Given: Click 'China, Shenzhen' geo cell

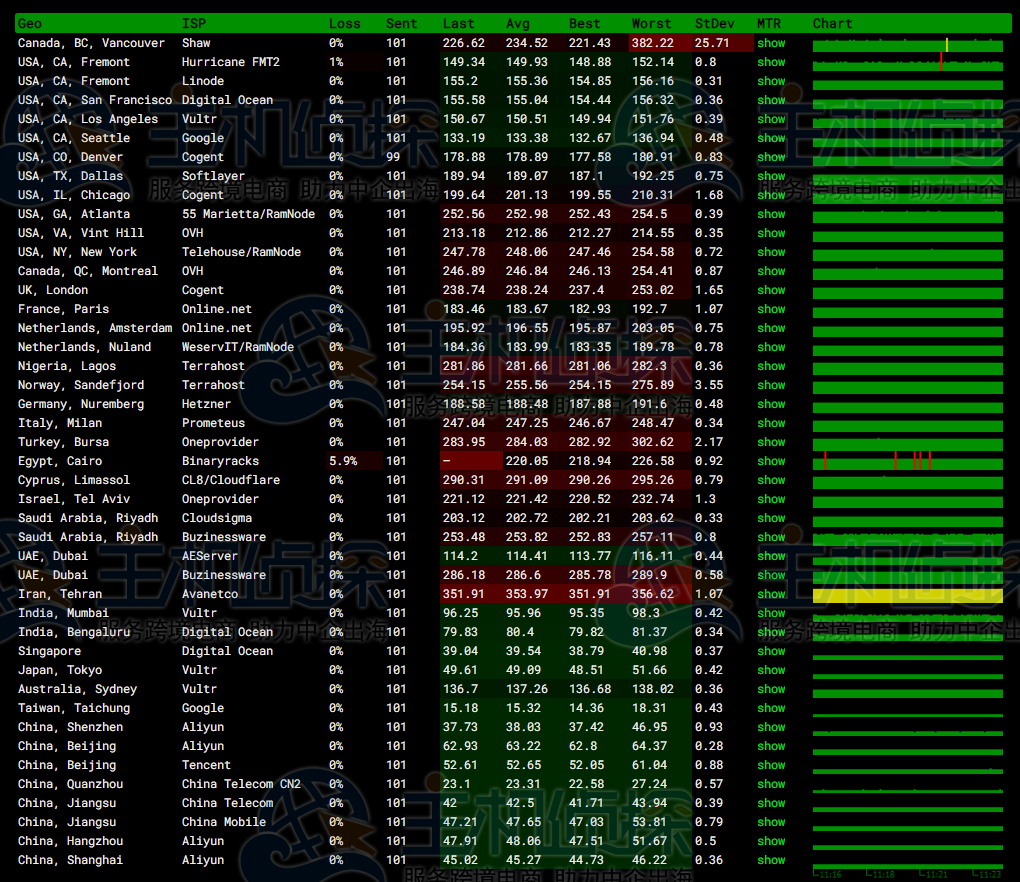Looking at the screenshot, I should [x=70, y=727].
